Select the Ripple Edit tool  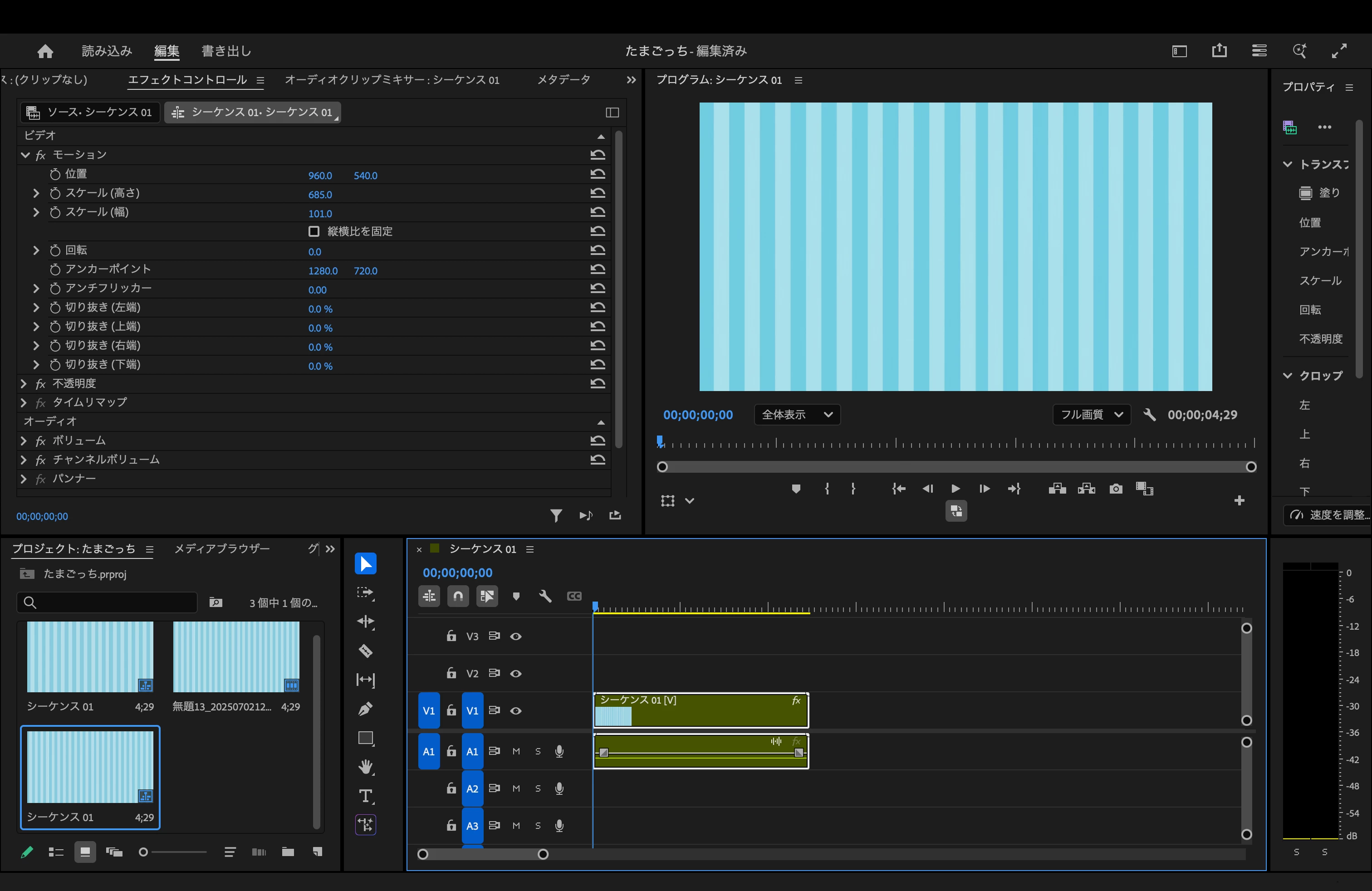pos(366,621)
